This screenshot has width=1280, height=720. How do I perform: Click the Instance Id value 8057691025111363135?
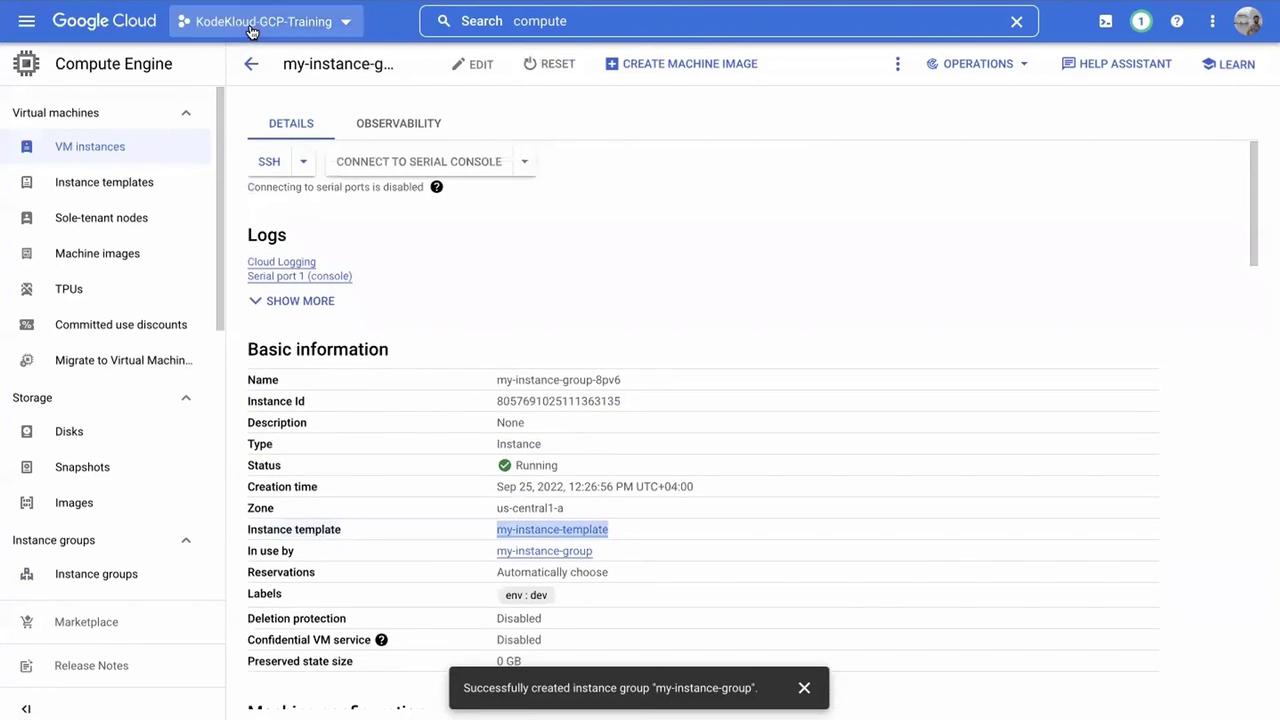[558, 402]
